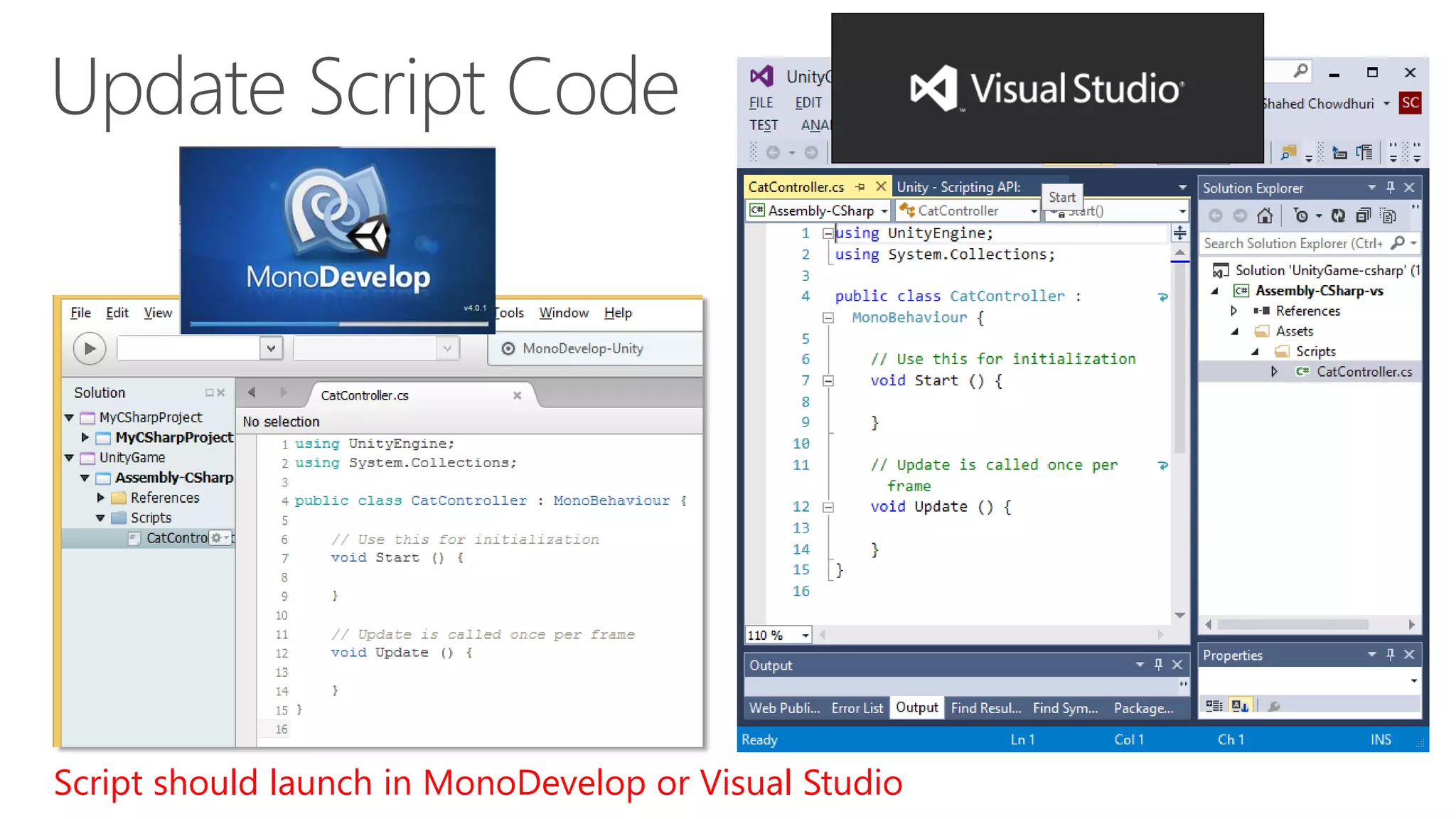Close the CatController.cs tab in MonoDevelop
The image size is (1456, 819).
[x=518, y=395]
